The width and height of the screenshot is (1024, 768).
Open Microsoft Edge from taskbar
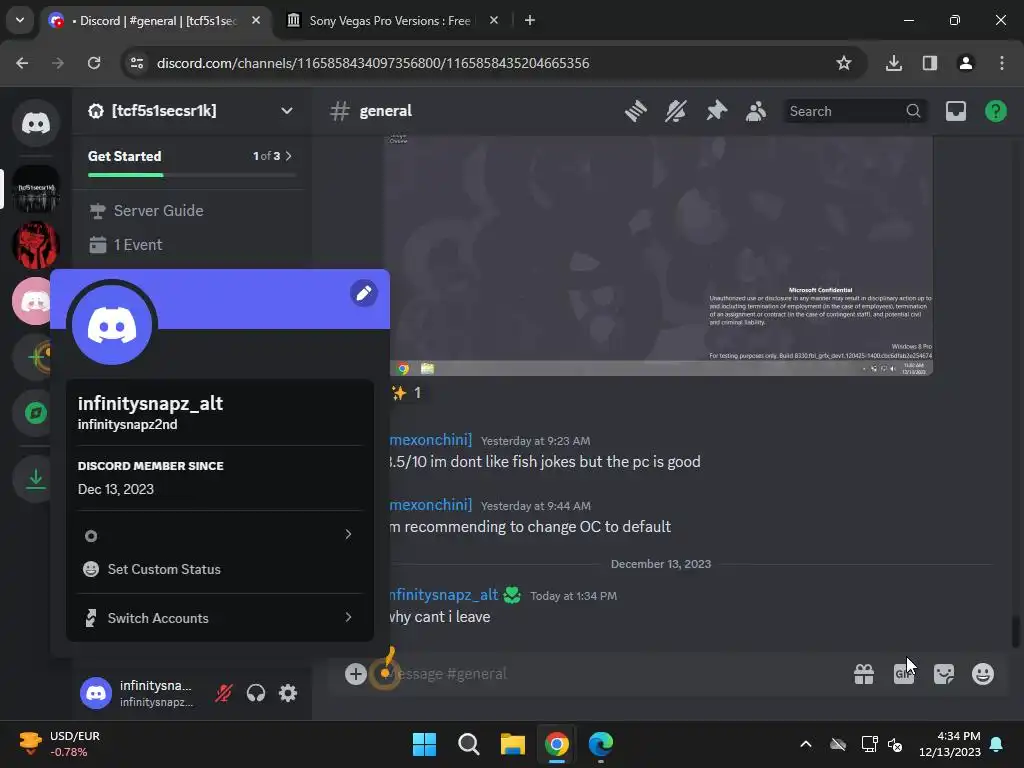(601, 744)
